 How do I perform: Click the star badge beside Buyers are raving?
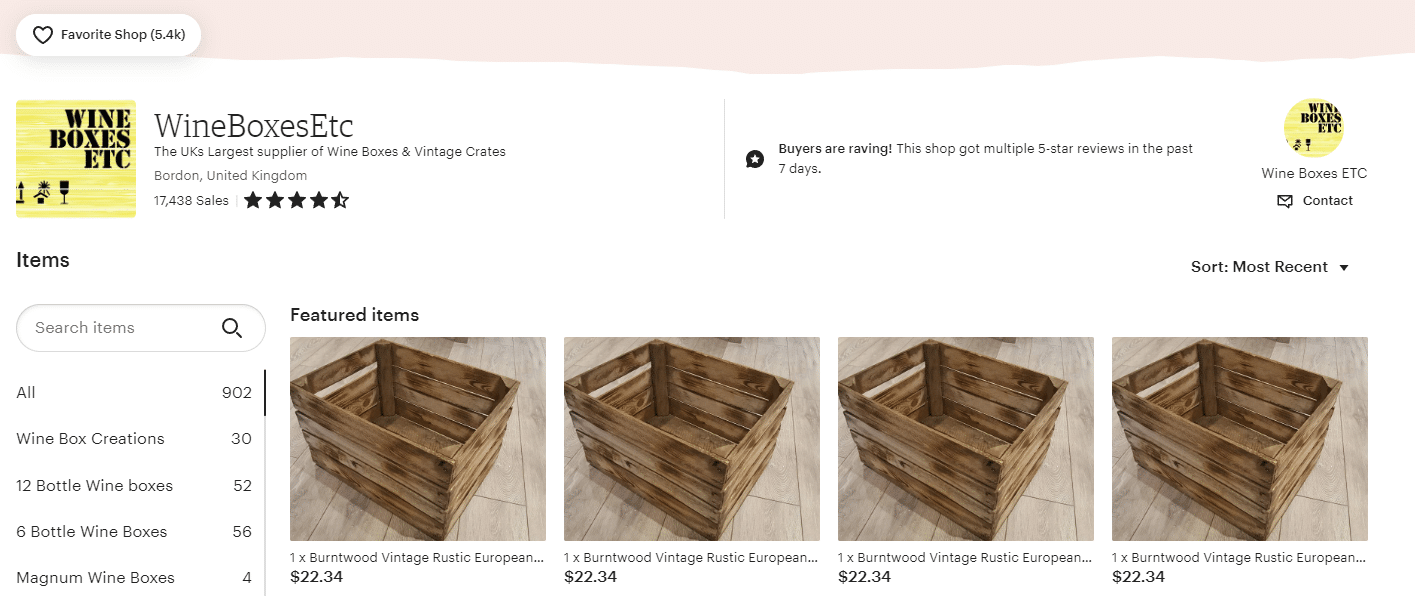[755, 159]
